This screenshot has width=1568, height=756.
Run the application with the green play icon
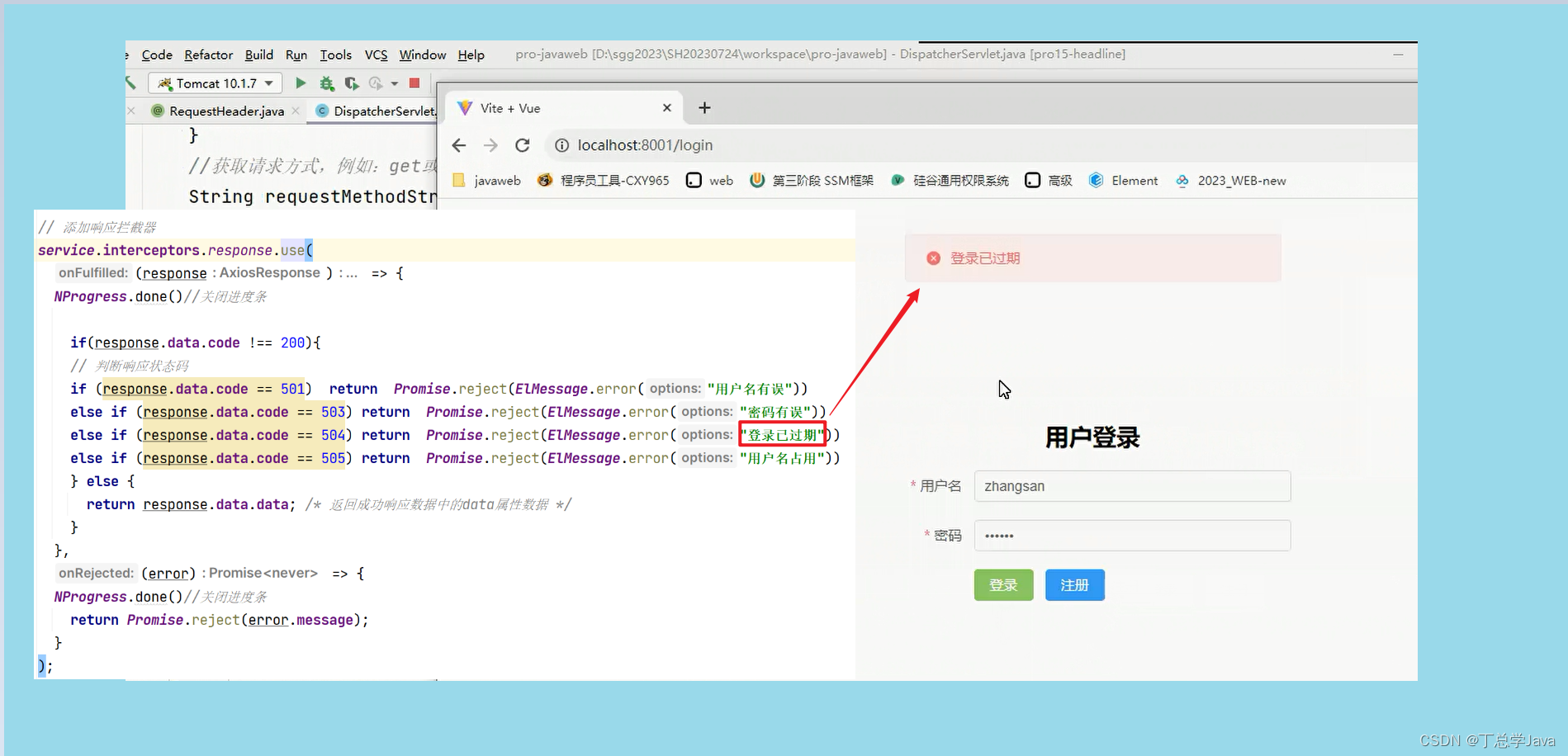[x=301, y=83]
